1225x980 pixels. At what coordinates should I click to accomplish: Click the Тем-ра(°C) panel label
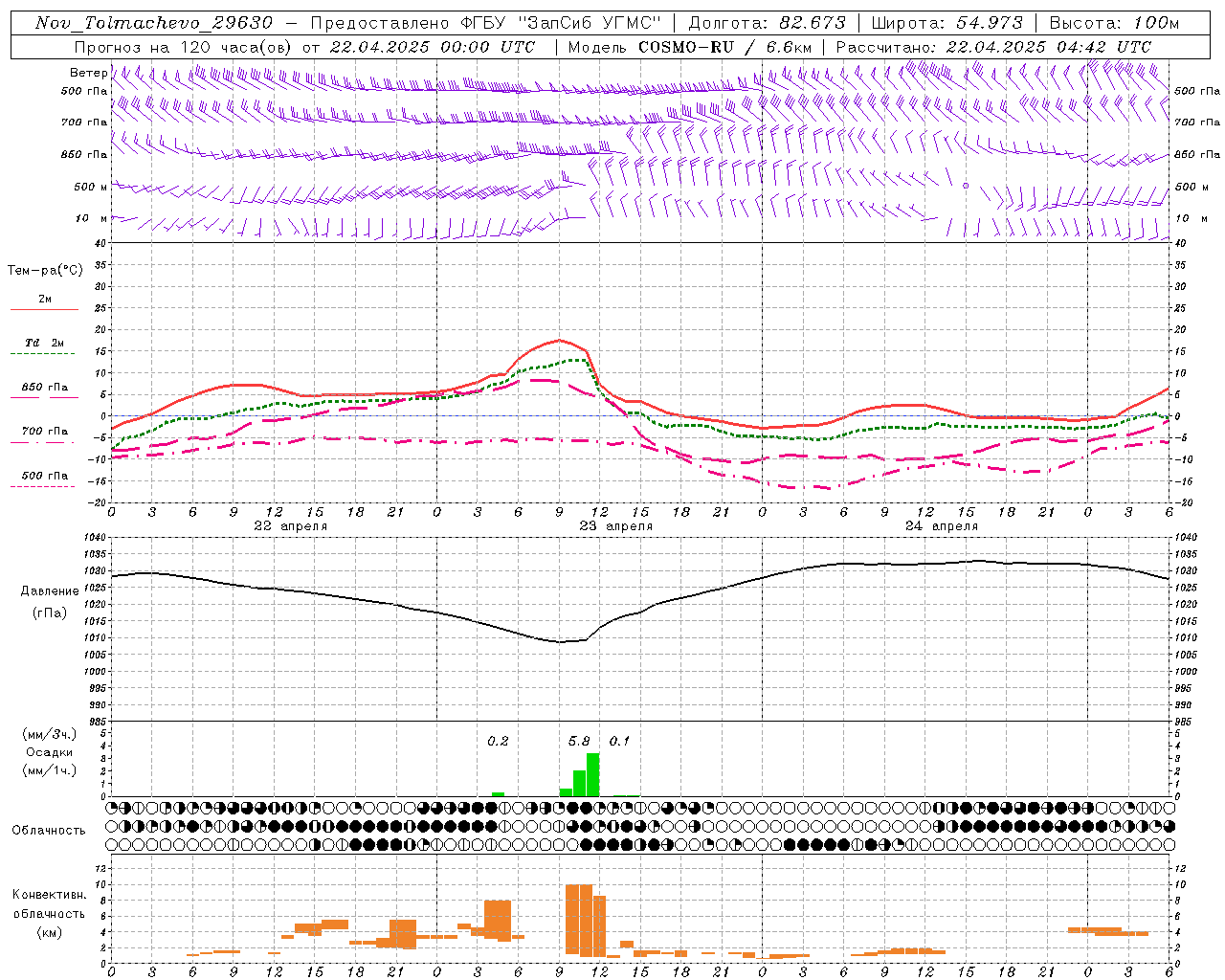(x=45, y=271)
